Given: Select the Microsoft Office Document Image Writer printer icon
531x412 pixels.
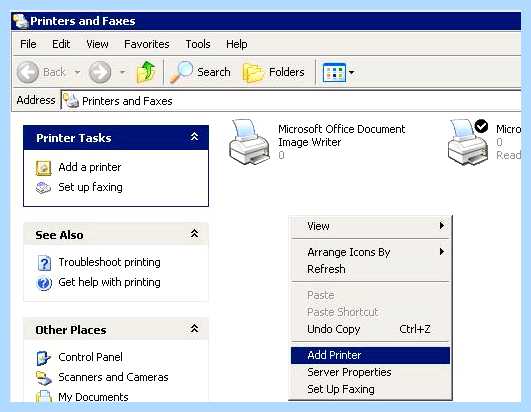Looking at the screenshot, I should coord(250,142).
